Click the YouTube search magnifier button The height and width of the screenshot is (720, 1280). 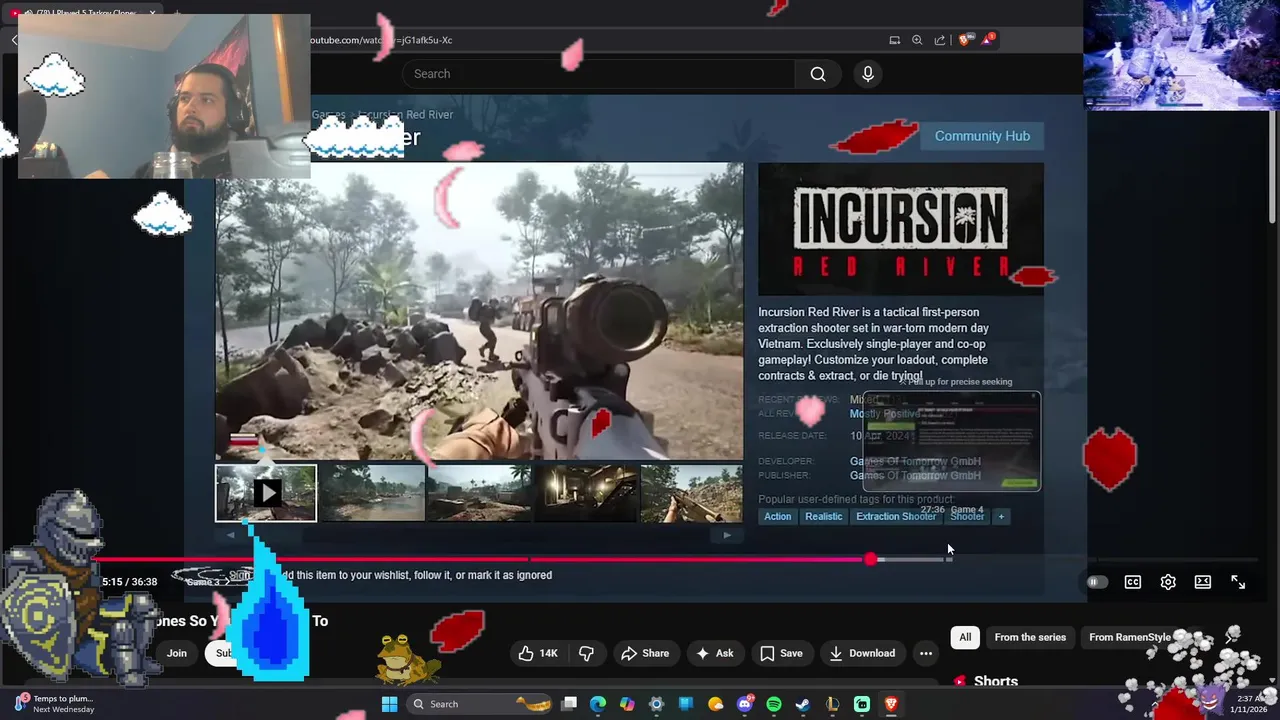pyautogui.click(x=818, y=74)
